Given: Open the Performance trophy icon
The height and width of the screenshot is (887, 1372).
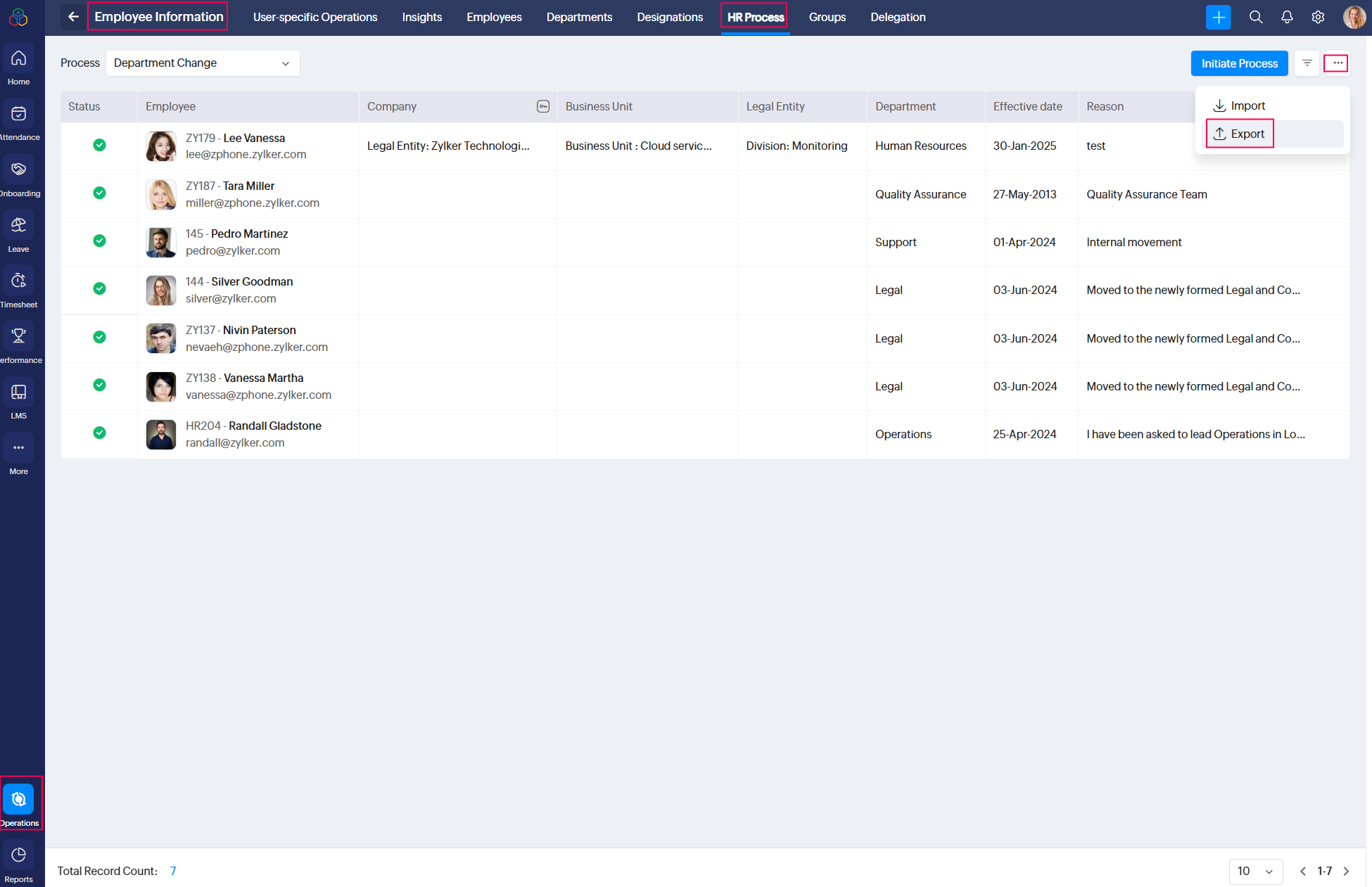Looking at the screenshot, I should [19, 336].
